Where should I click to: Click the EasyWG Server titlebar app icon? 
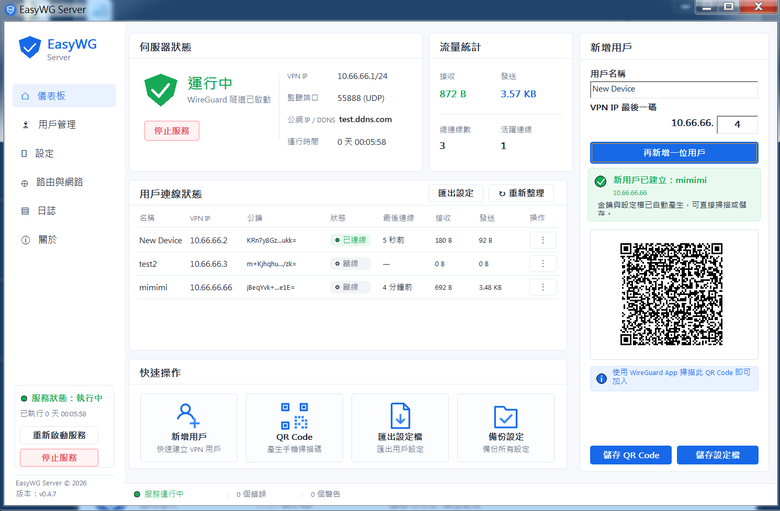(10, 9)
